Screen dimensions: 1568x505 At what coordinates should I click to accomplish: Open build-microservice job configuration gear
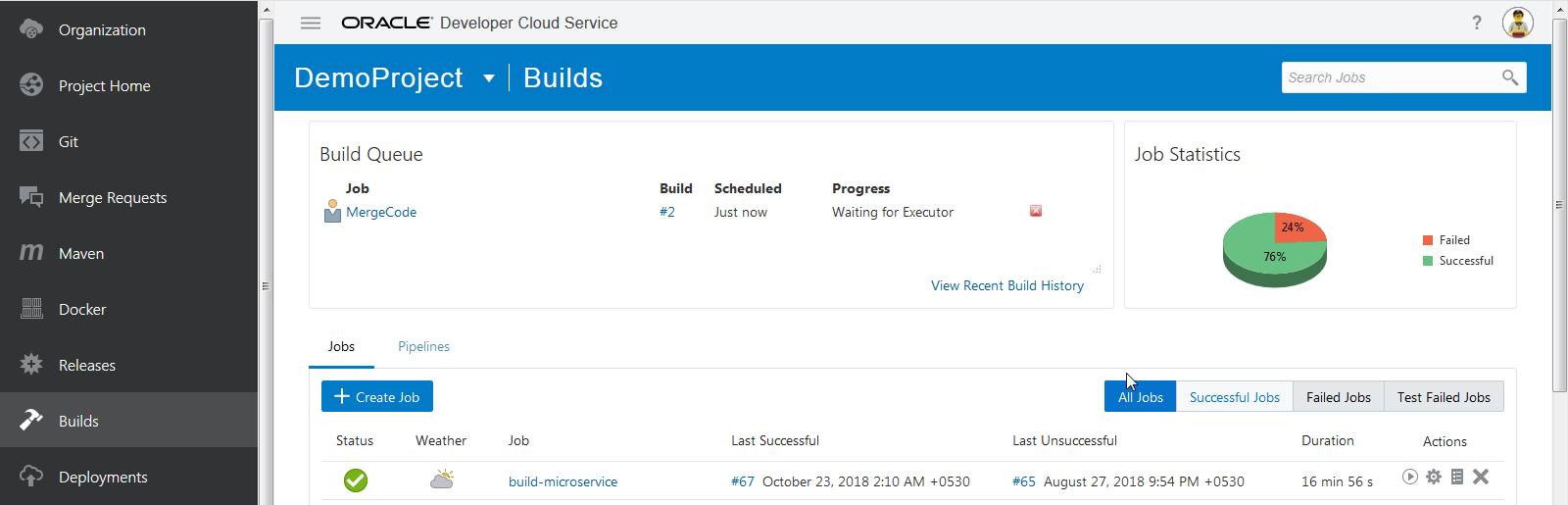1434,478
